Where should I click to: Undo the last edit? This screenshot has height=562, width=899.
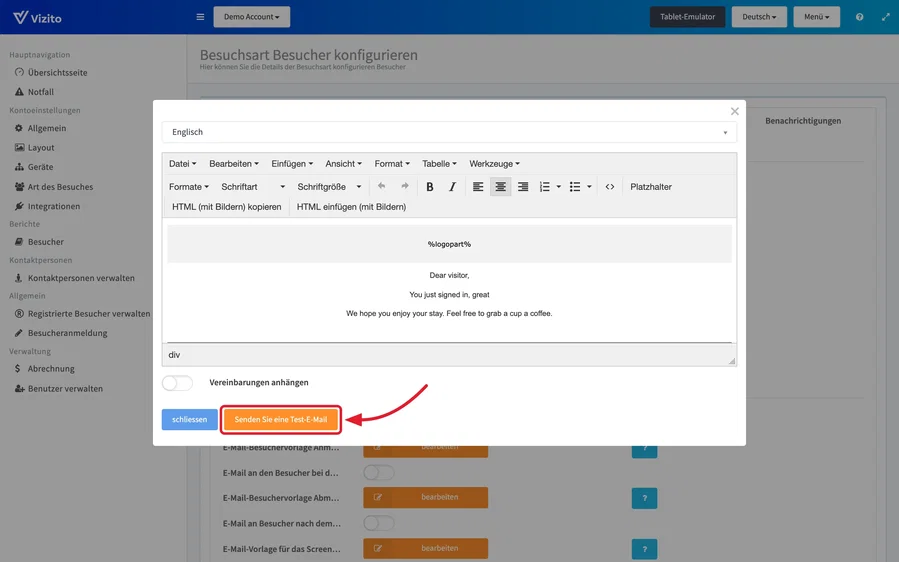click(x=382, y=186)
